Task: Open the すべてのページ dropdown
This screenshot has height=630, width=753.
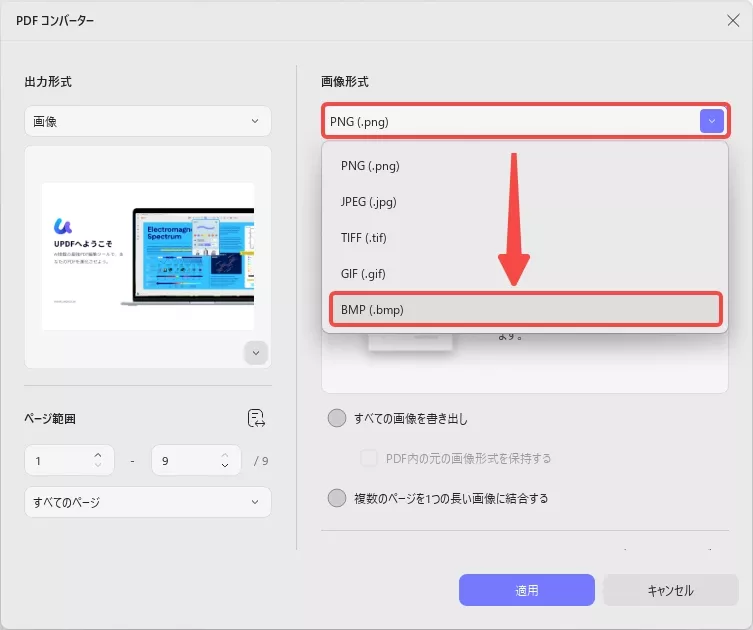Action: (x=148, y=502)
